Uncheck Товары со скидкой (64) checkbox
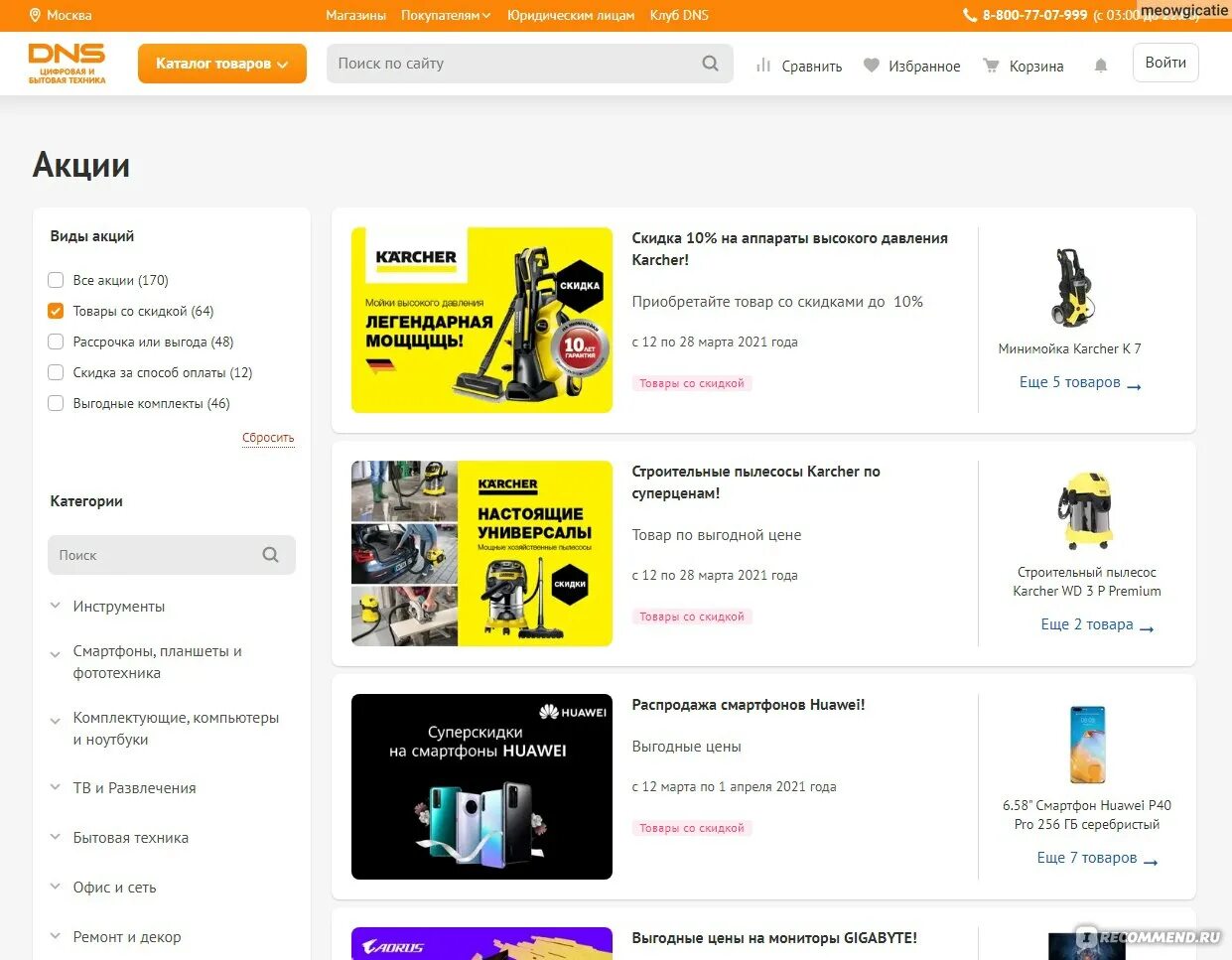 (56, 311)
